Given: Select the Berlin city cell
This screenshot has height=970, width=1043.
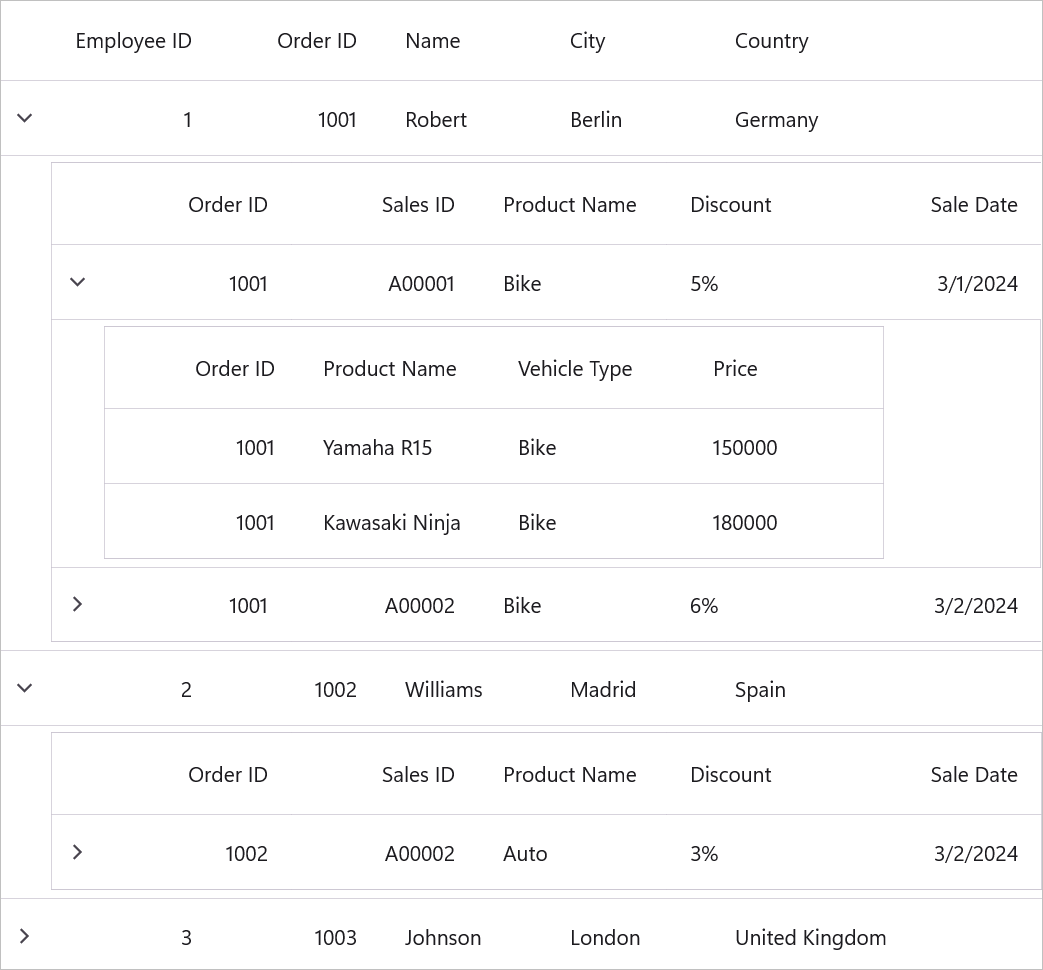Looking at the screenshot, I should pos(596,120).
